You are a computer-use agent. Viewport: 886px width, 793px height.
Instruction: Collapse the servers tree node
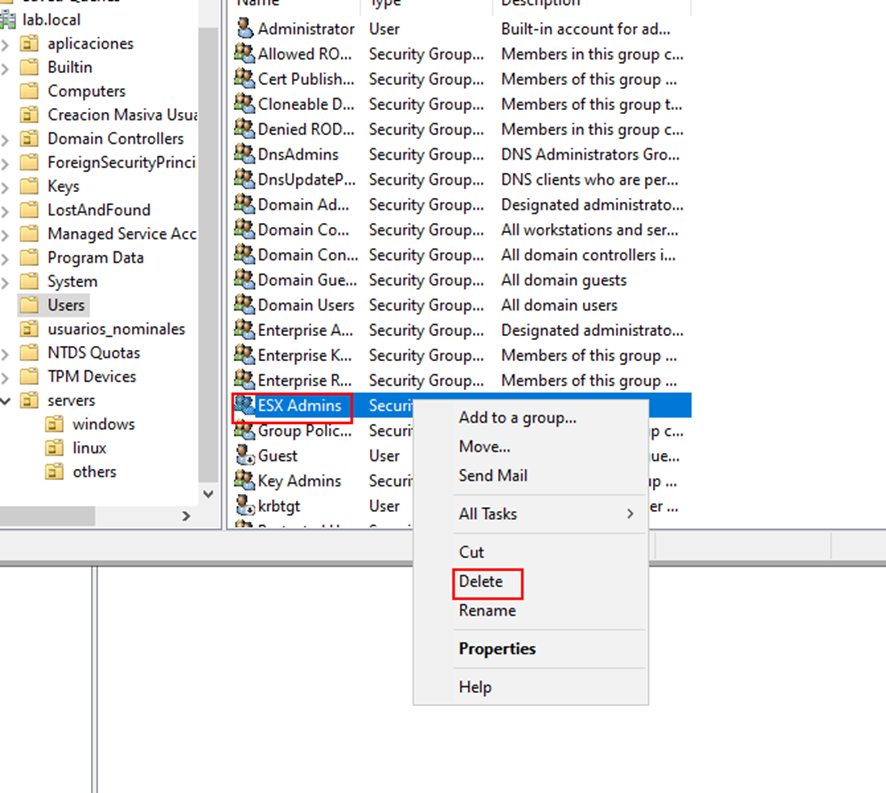(x=6, y=400)
